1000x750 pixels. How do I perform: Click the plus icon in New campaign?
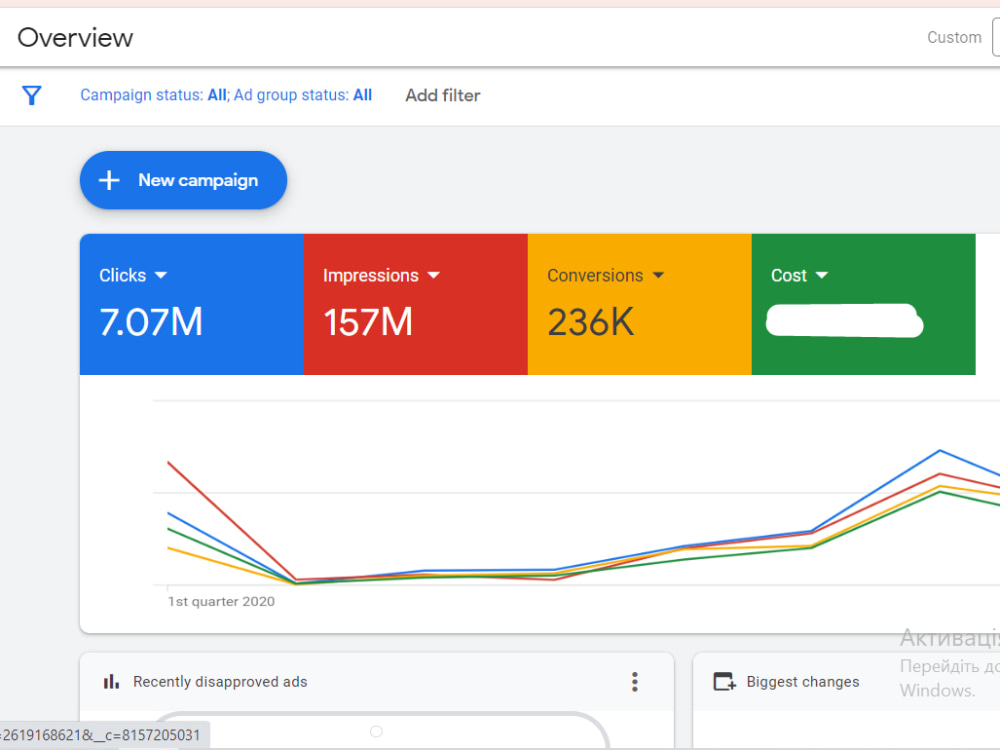click(x=109, y=180)
